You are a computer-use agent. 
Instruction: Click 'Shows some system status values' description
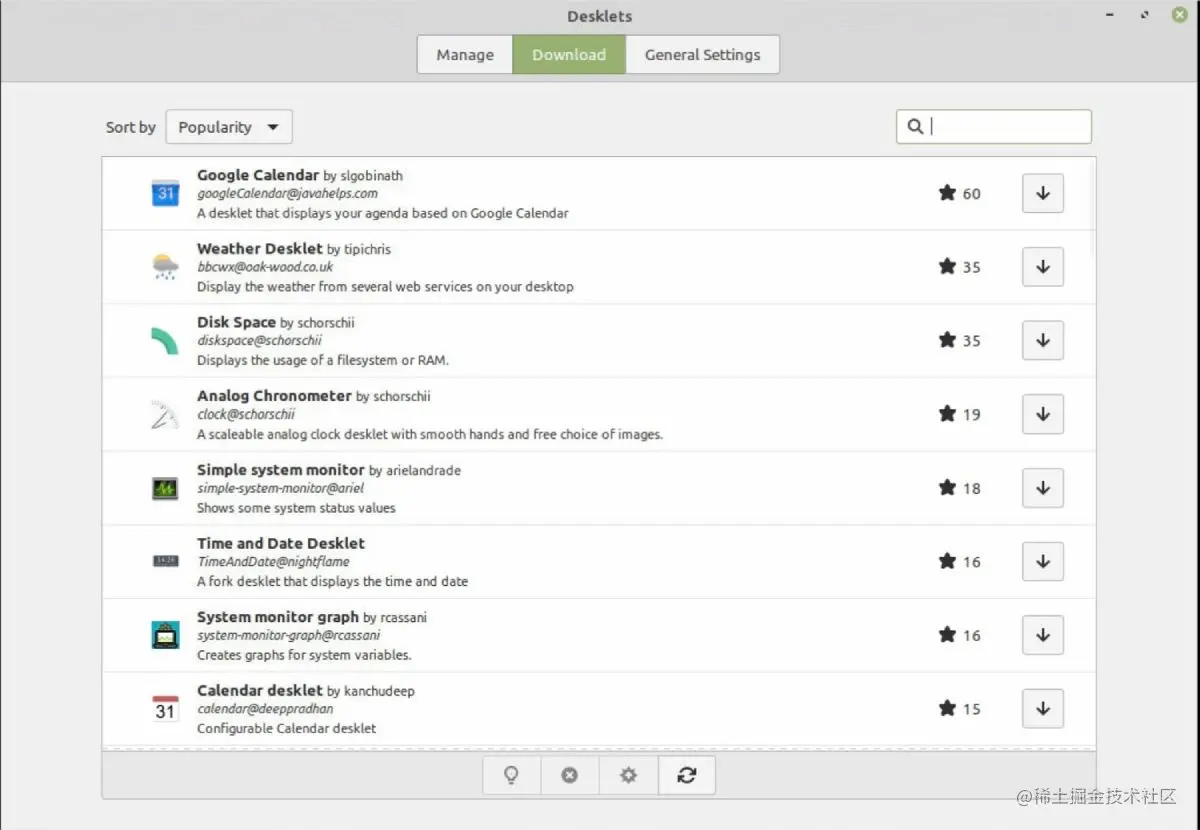point(296,508)
